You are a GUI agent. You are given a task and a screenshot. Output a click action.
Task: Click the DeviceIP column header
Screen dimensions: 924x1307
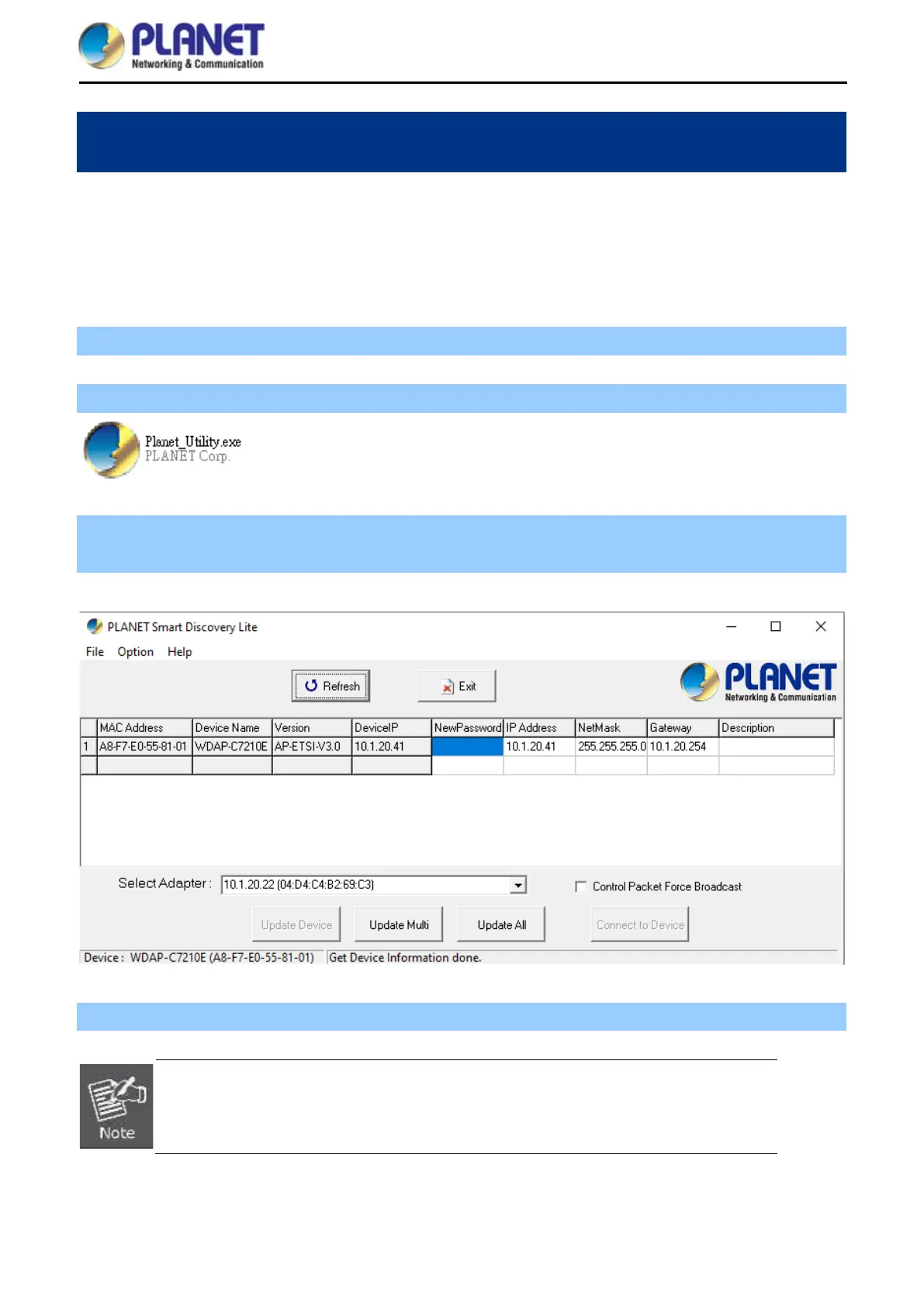(x=391, y=728)
